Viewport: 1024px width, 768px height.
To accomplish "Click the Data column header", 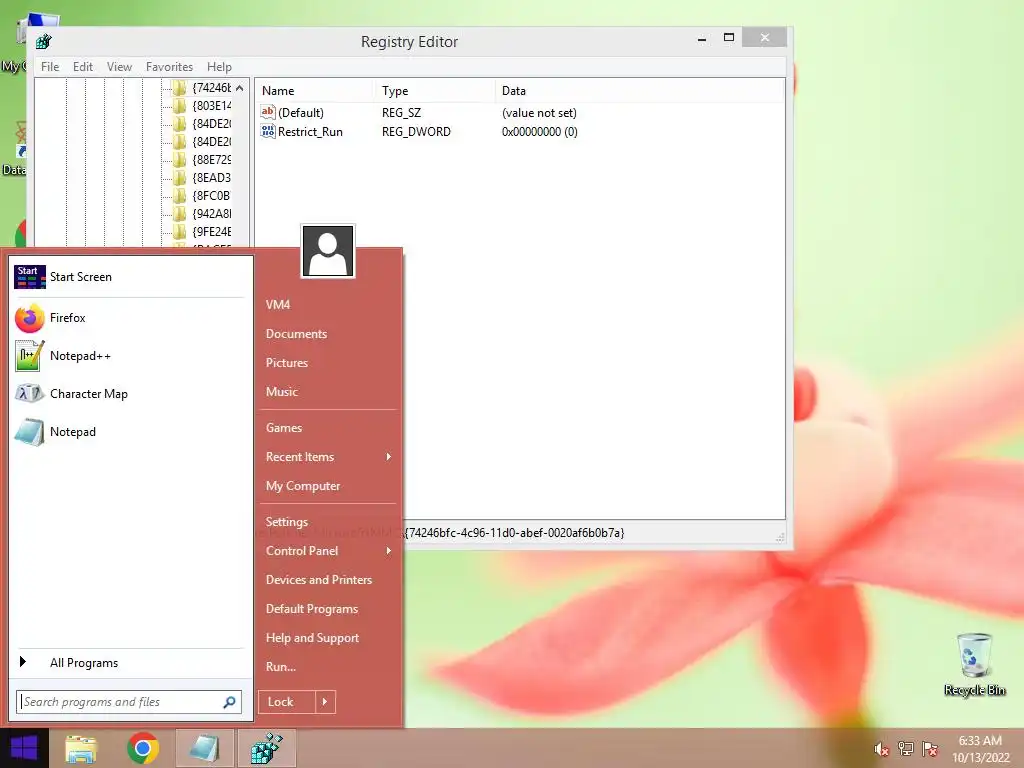I will [639, 91].
